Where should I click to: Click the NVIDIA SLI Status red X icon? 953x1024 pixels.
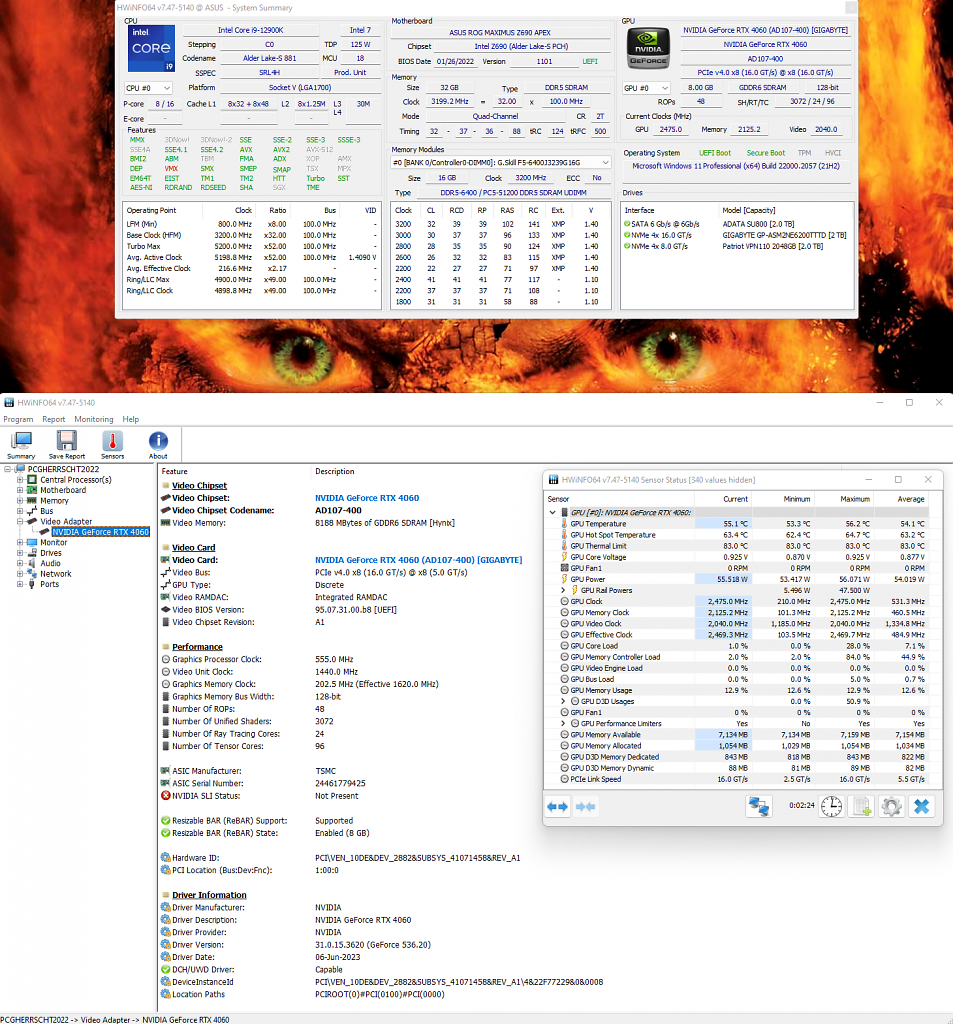coord(166,795)
